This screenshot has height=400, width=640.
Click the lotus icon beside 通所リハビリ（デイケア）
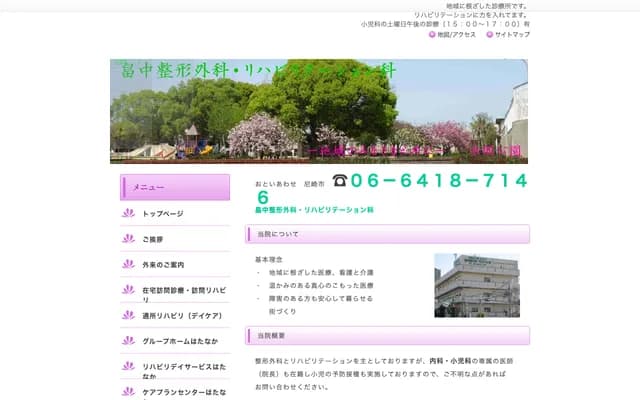pos(128,315)
